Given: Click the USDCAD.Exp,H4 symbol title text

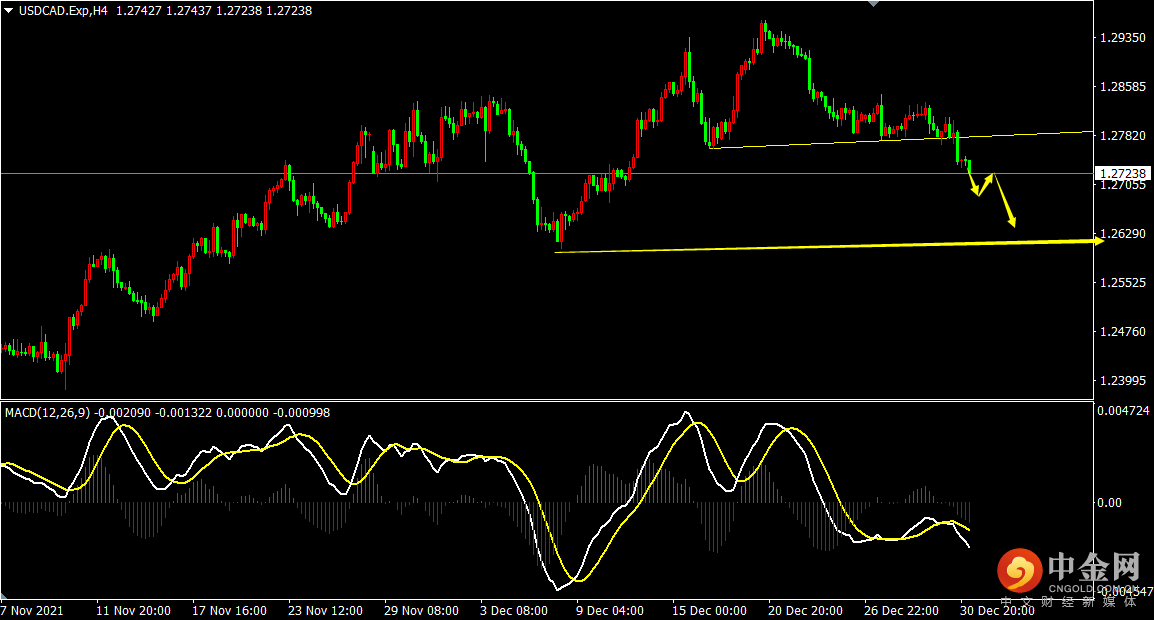Looking at the screenshot, I should coord(63,11).
